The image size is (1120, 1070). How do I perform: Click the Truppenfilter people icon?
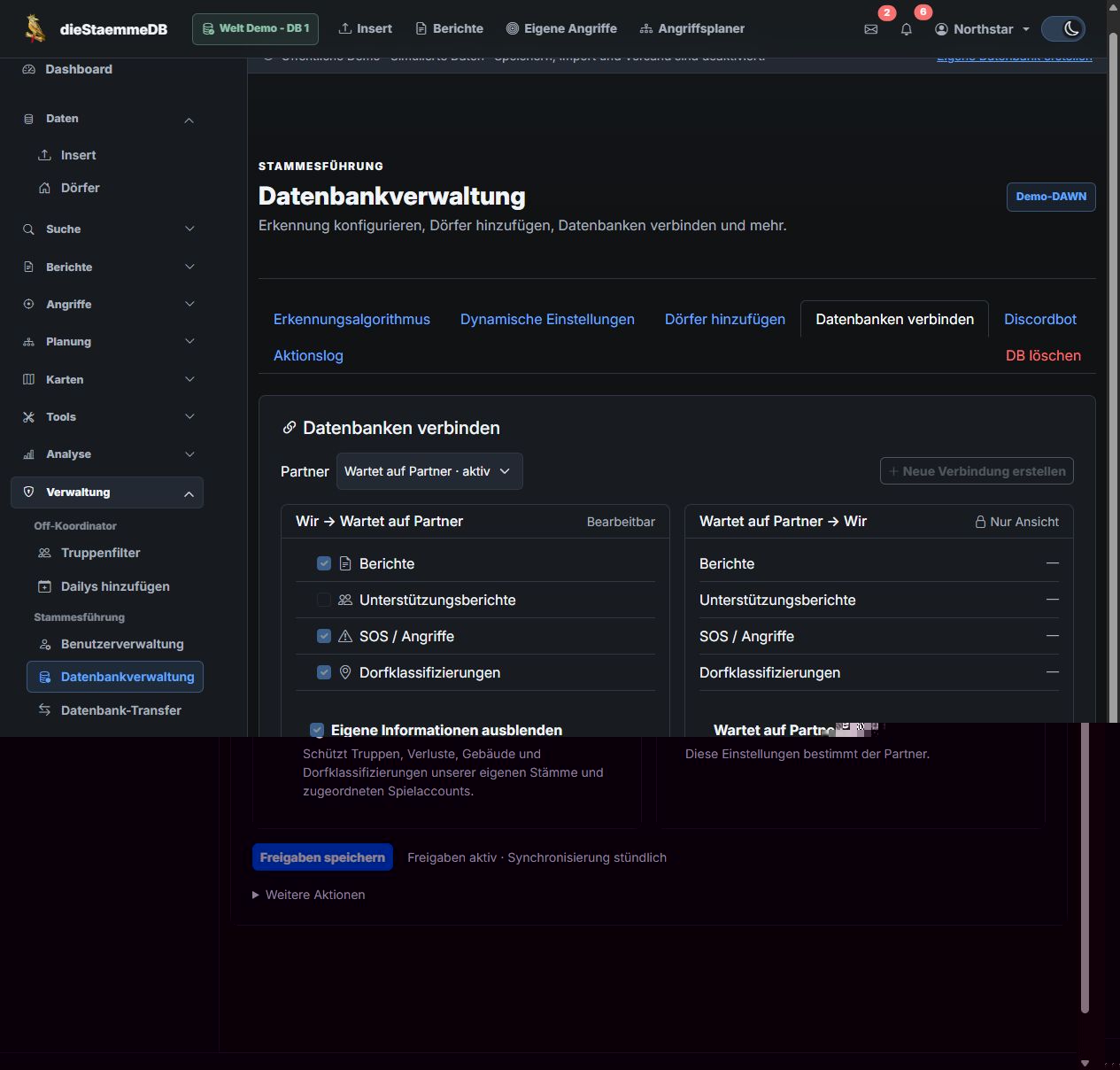pos(44,553)
